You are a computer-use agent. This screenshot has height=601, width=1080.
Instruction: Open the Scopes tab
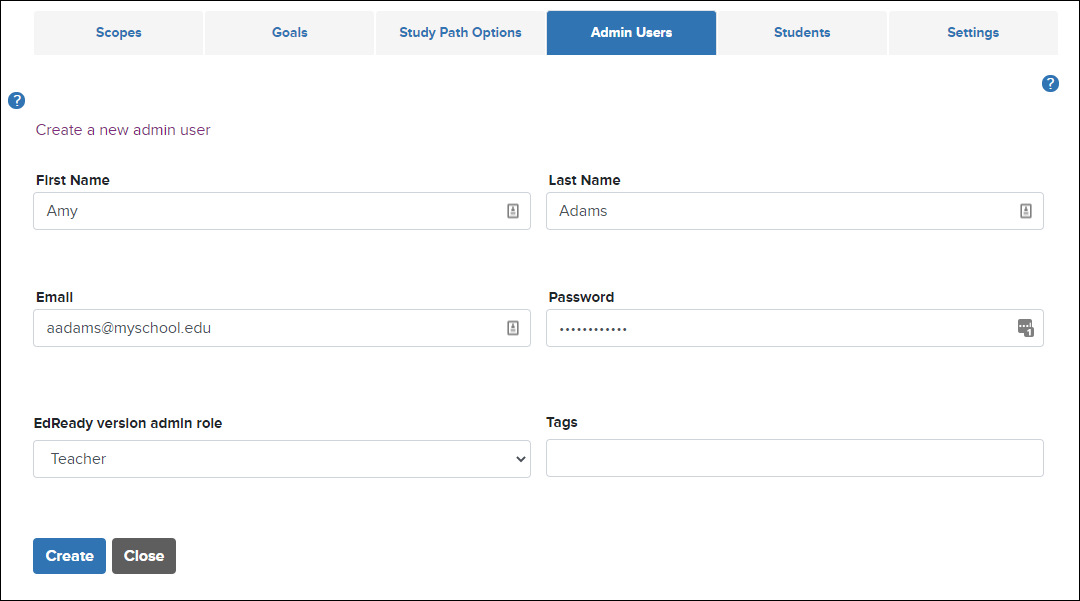click(118, 32)
